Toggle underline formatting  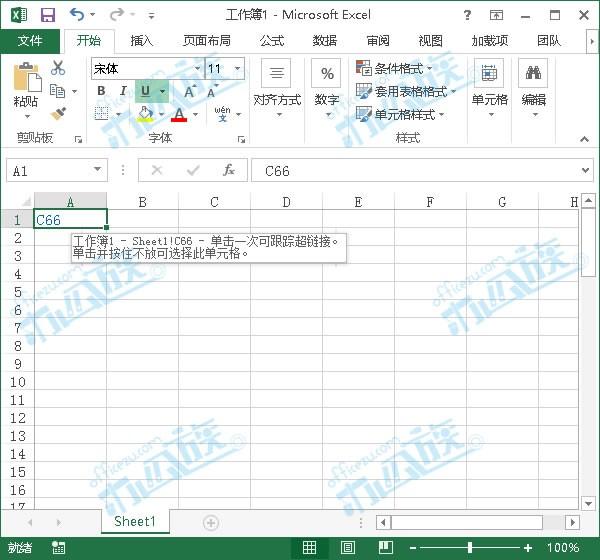[x=145, y=91]
